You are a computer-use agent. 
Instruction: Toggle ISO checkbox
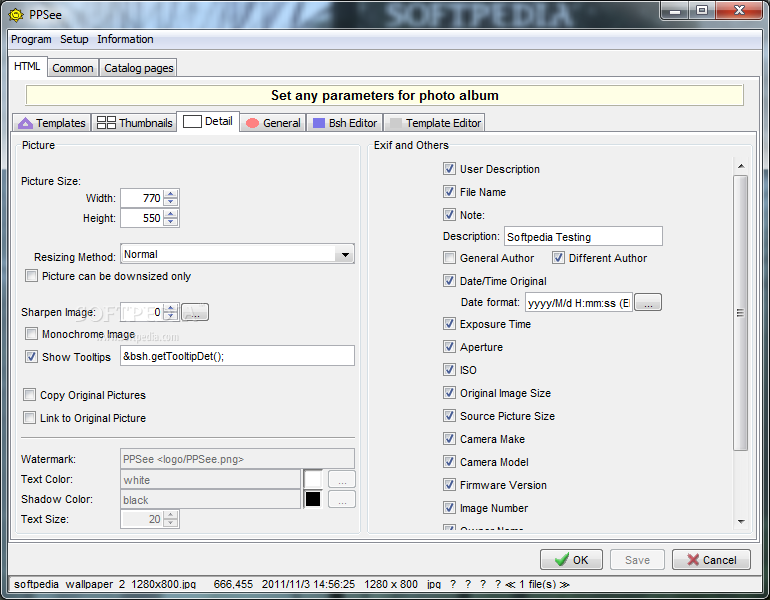449,370
